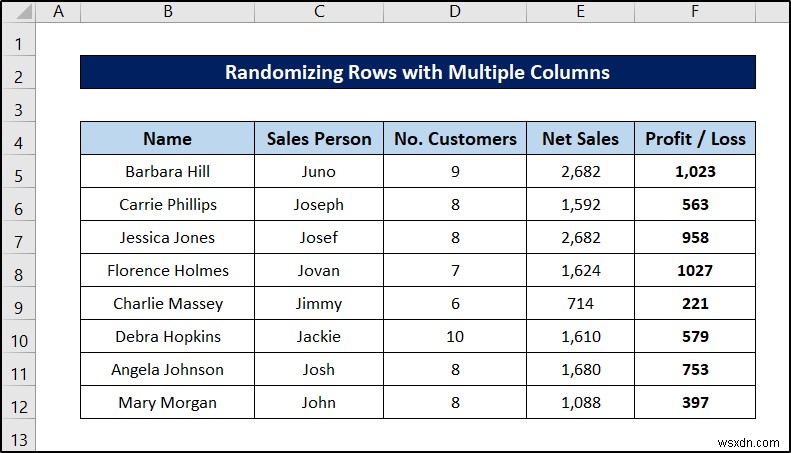The image size is (791, 453).
Task: Click the title cell Randomizing Rows with Multiple Columns
Action: (x=417, y=72)
